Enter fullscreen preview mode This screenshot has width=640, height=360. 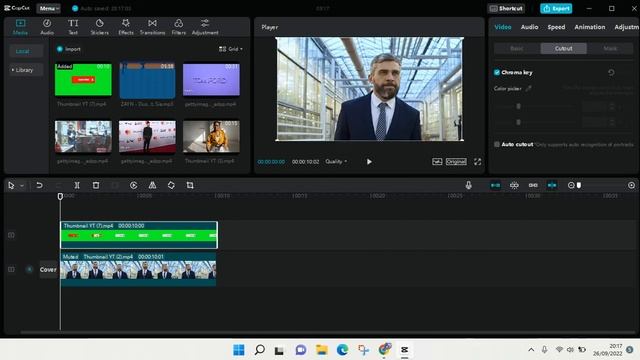click(x=477, y=162)
